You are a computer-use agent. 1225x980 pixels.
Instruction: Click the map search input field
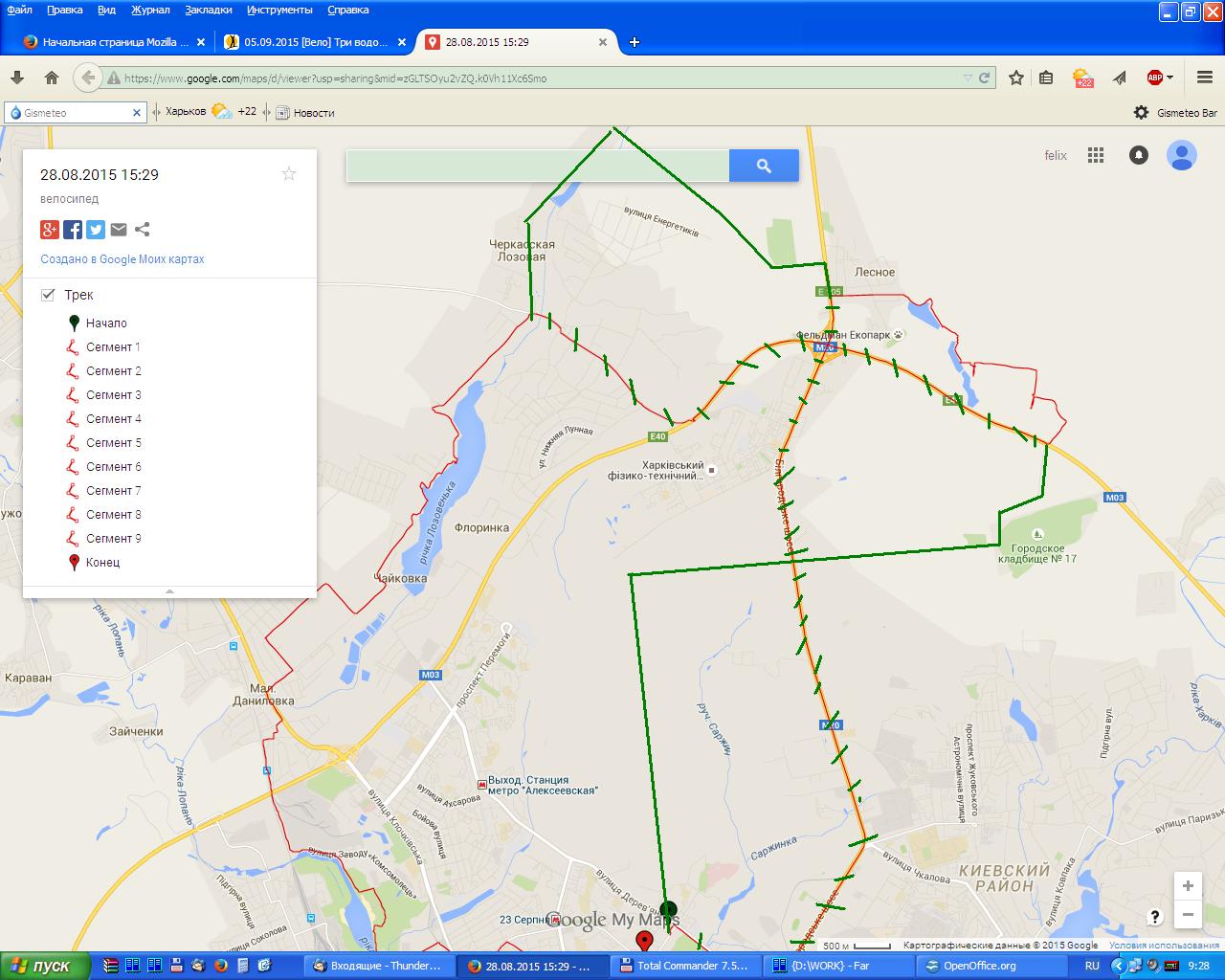[x=537, y=166]
